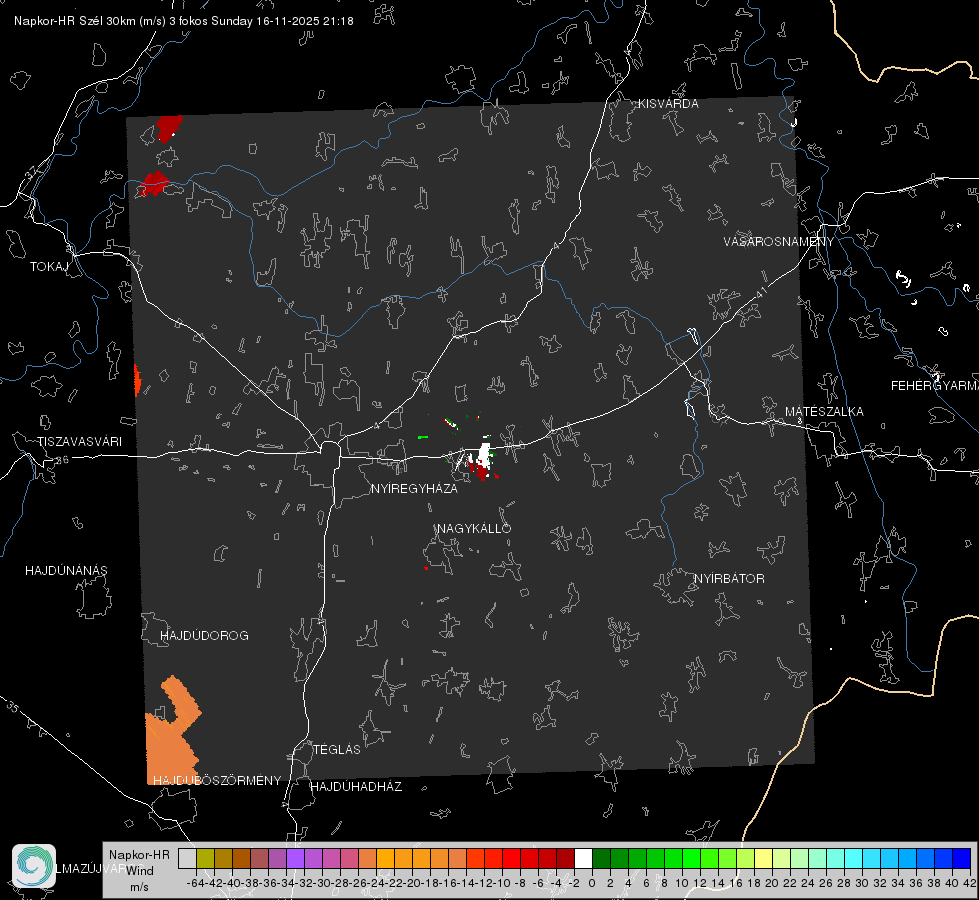The width and height of the screenshot is (979, 900).
Task: Click the HAJDÚNÁNÁS label
Action: (66, 571)
